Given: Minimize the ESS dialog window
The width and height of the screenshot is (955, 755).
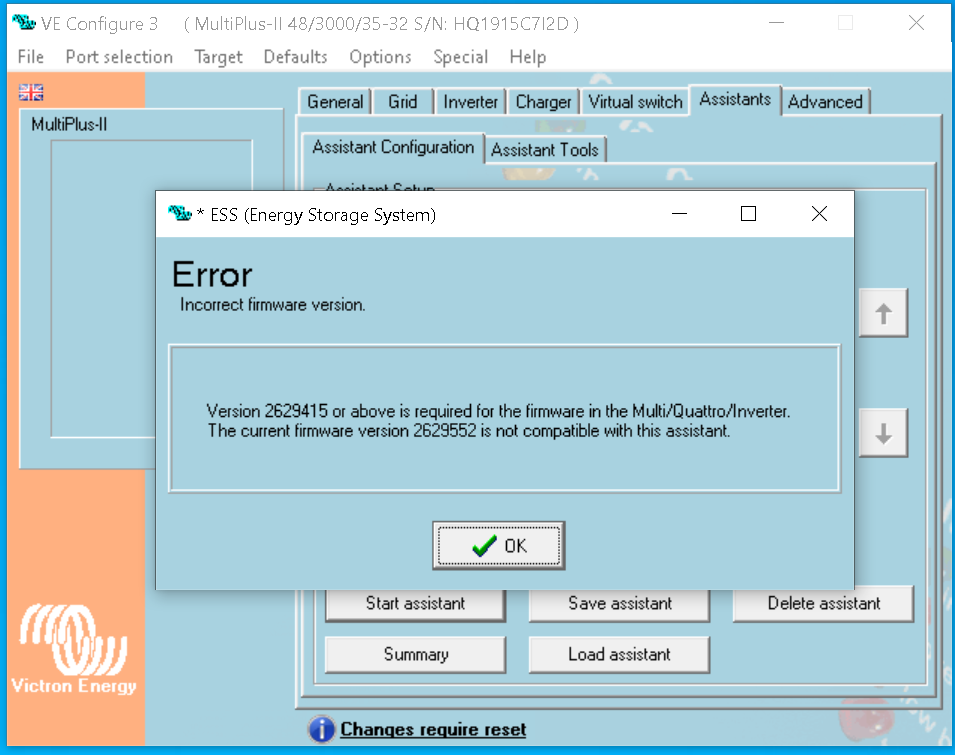Looking at the screenshot, I should pos(679,214).
